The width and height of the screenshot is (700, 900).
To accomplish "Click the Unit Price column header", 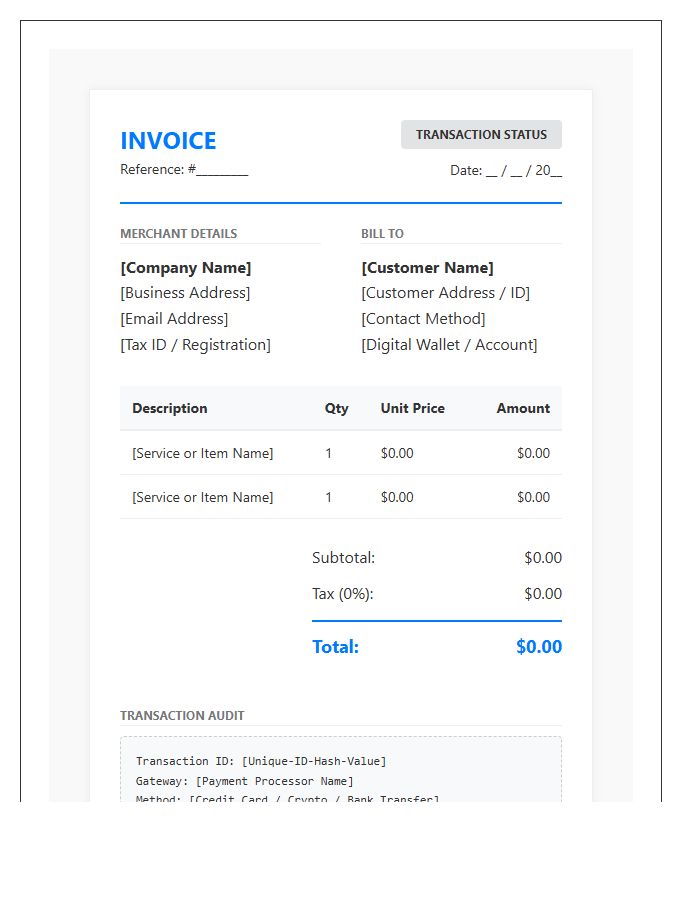I will pos(413,408).
